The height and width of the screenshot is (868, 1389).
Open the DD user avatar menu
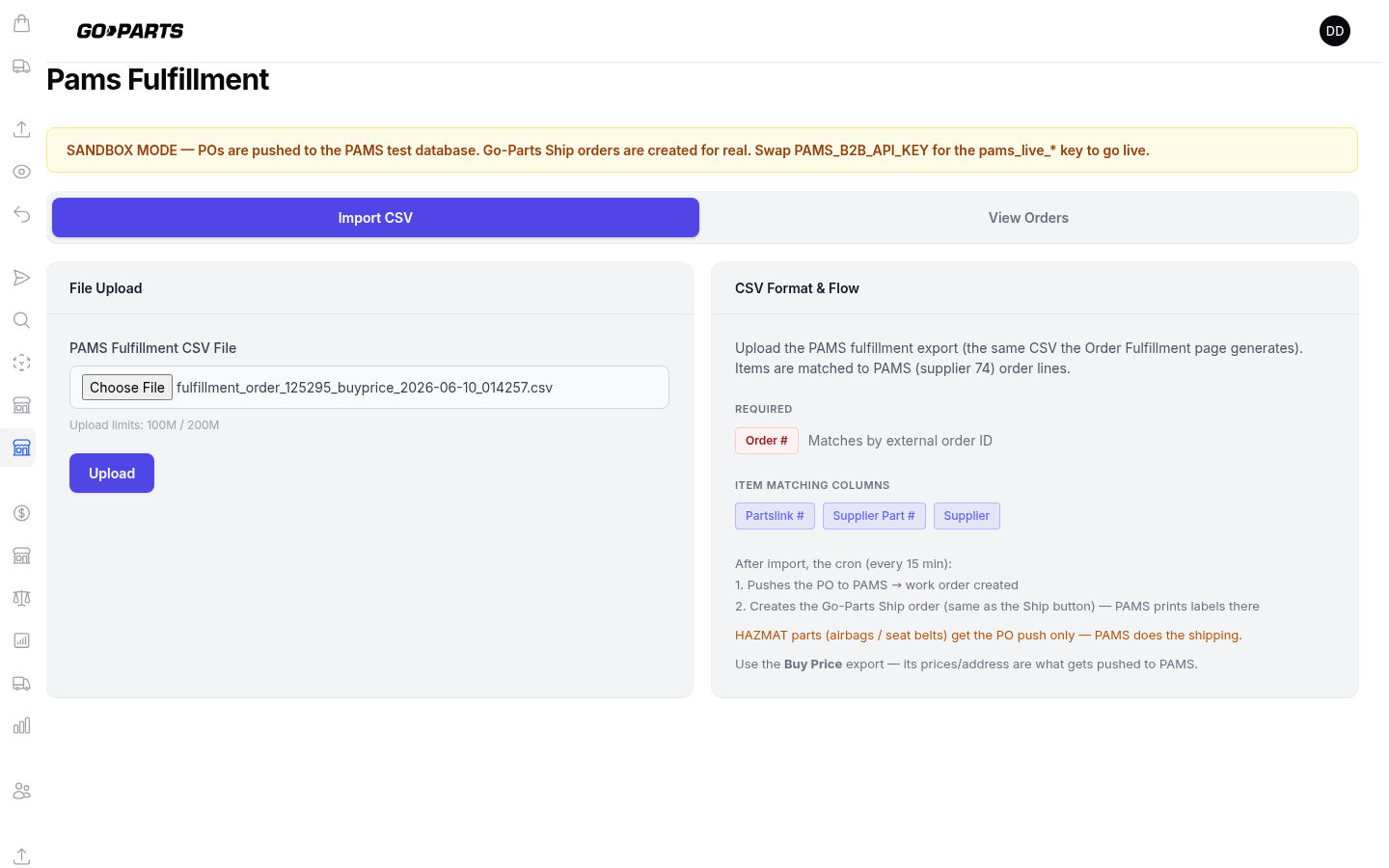1335,31
